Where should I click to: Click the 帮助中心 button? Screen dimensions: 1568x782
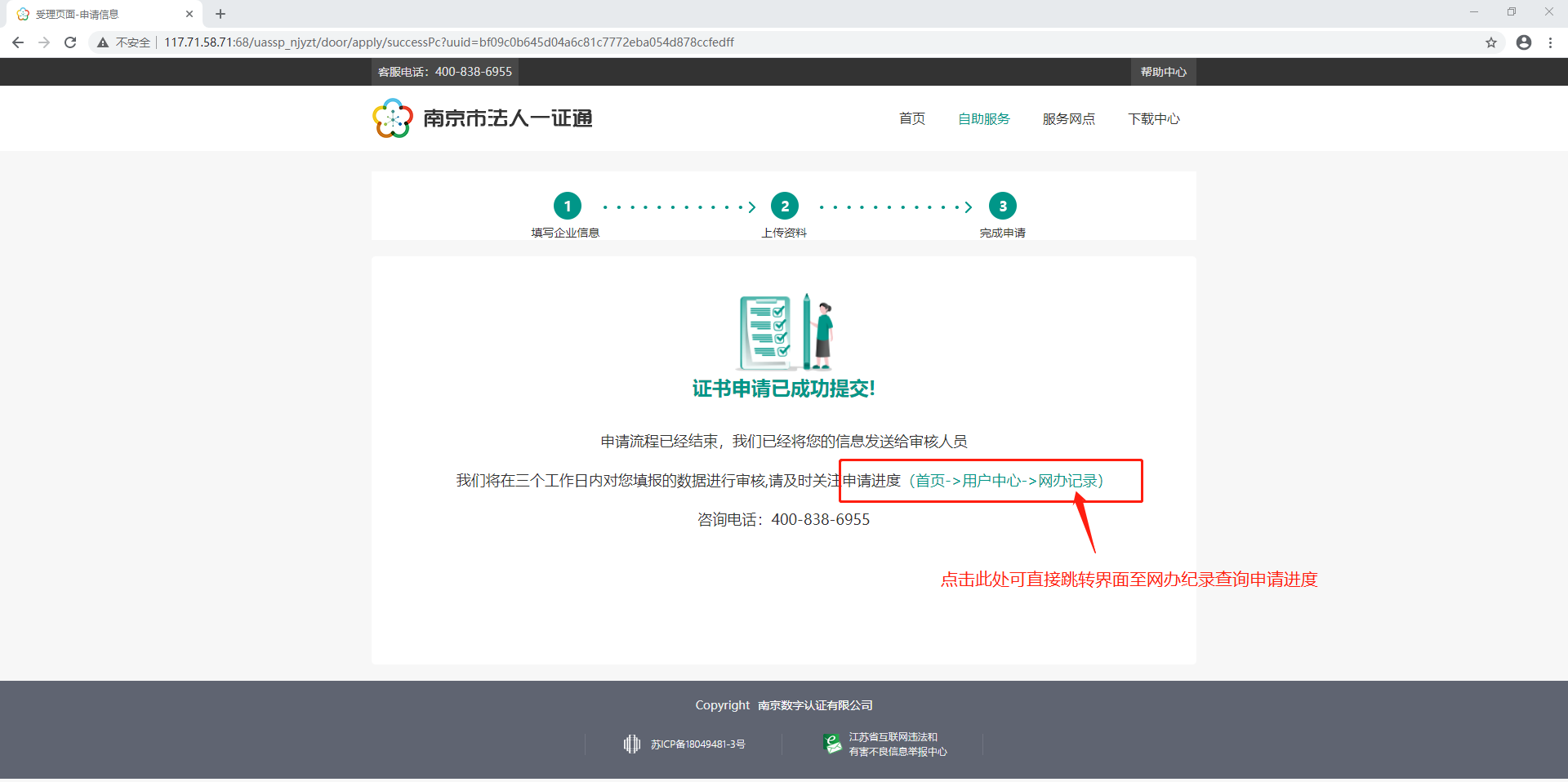(1163, 72)
